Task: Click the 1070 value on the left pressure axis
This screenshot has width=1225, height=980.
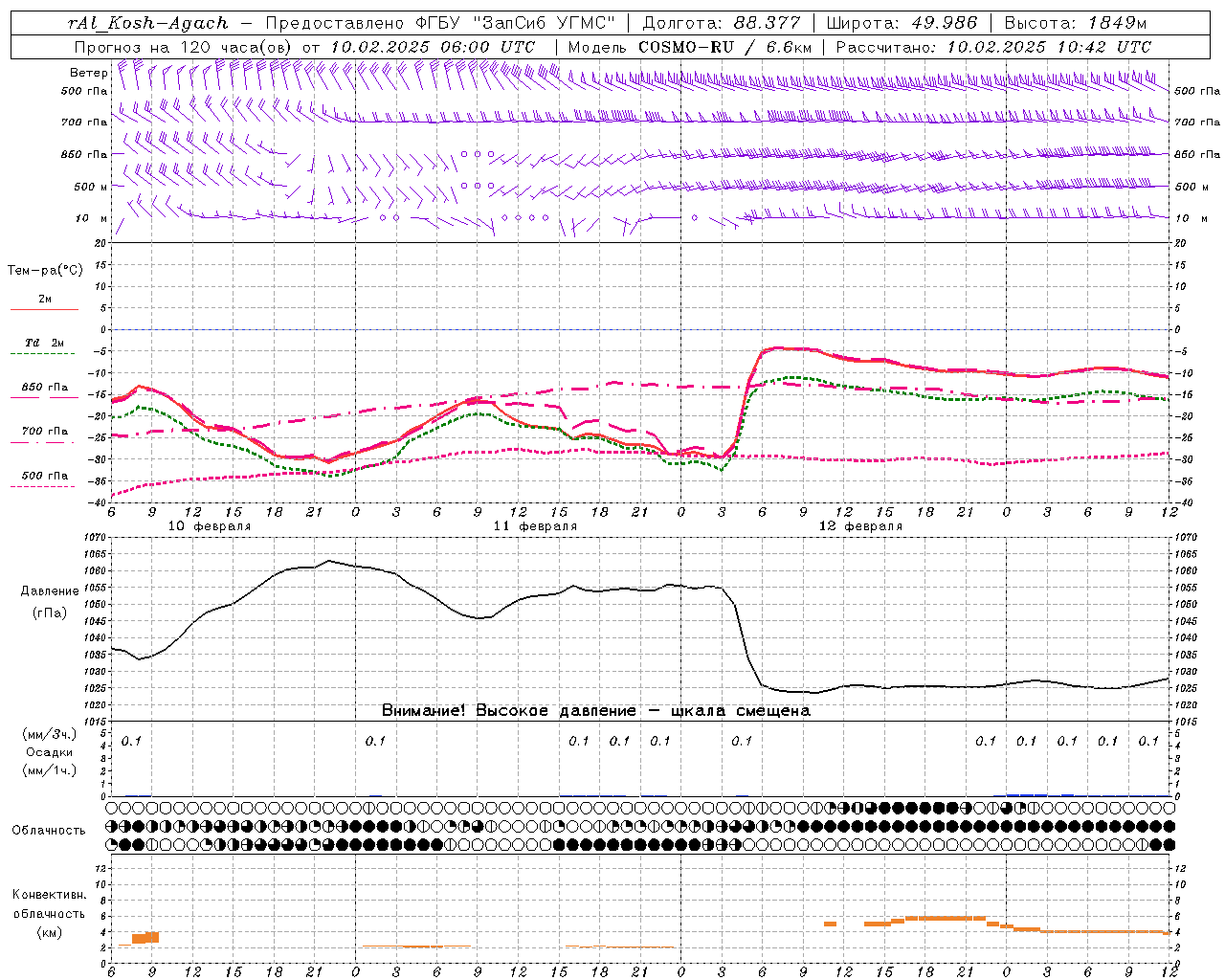Action: click(x=97, y=538)
